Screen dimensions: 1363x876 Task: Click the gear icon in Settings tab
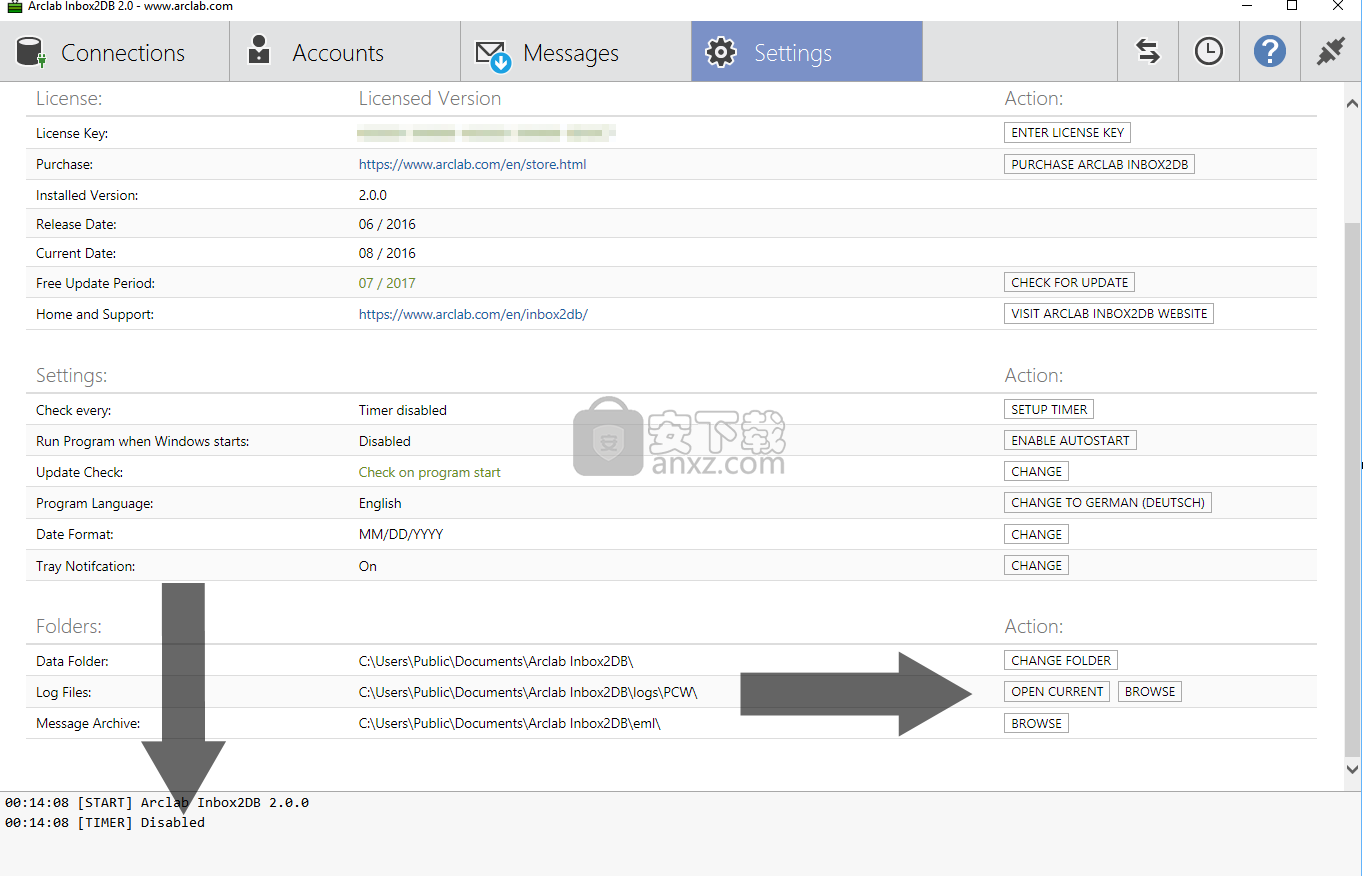point(721,52)
